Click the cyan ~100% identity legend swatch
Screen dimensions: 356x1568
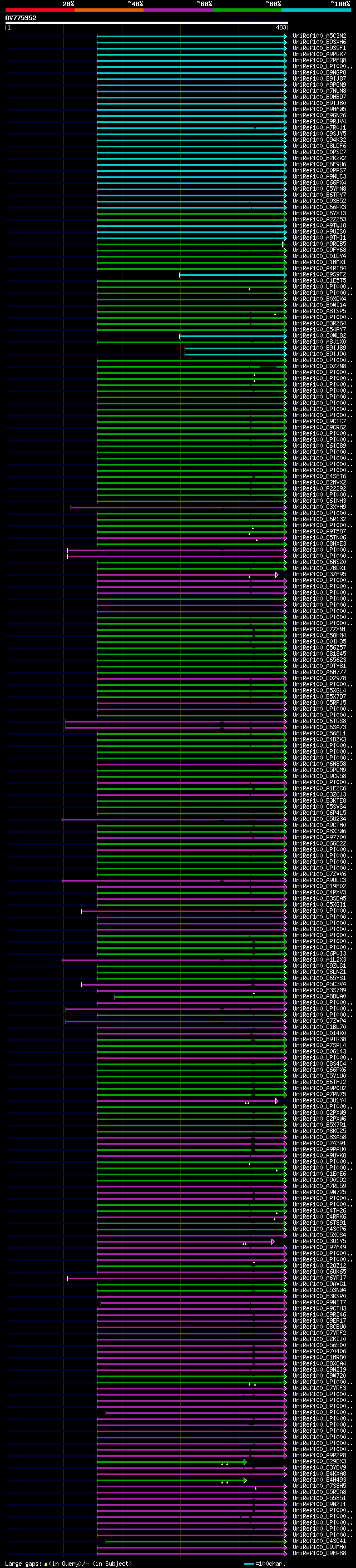pyautogui.click(x=315, y=10)
